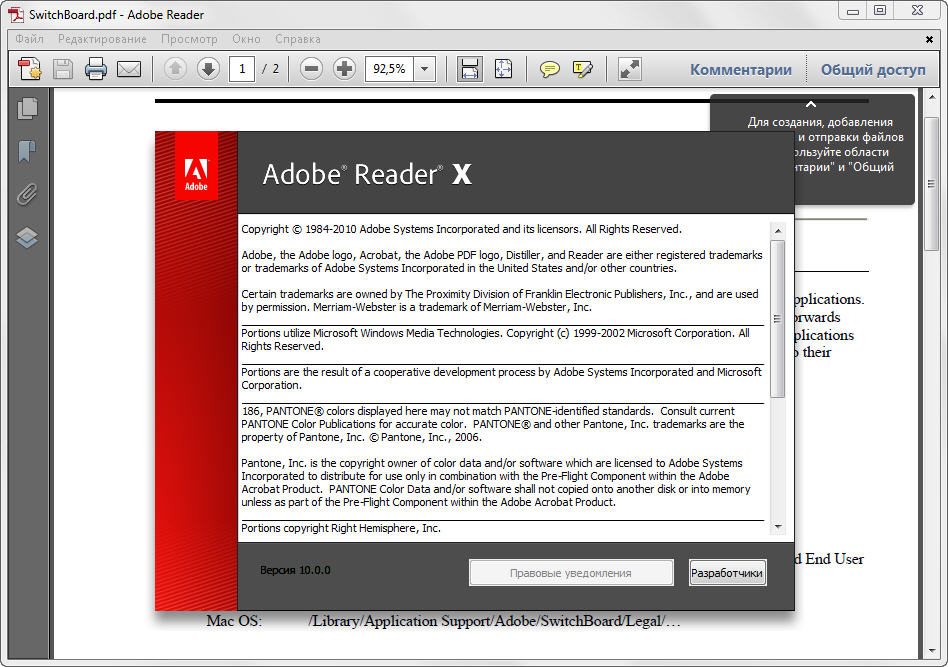Open the Файл menu
Screen dimensions: 948x667
tap(29, 39)
